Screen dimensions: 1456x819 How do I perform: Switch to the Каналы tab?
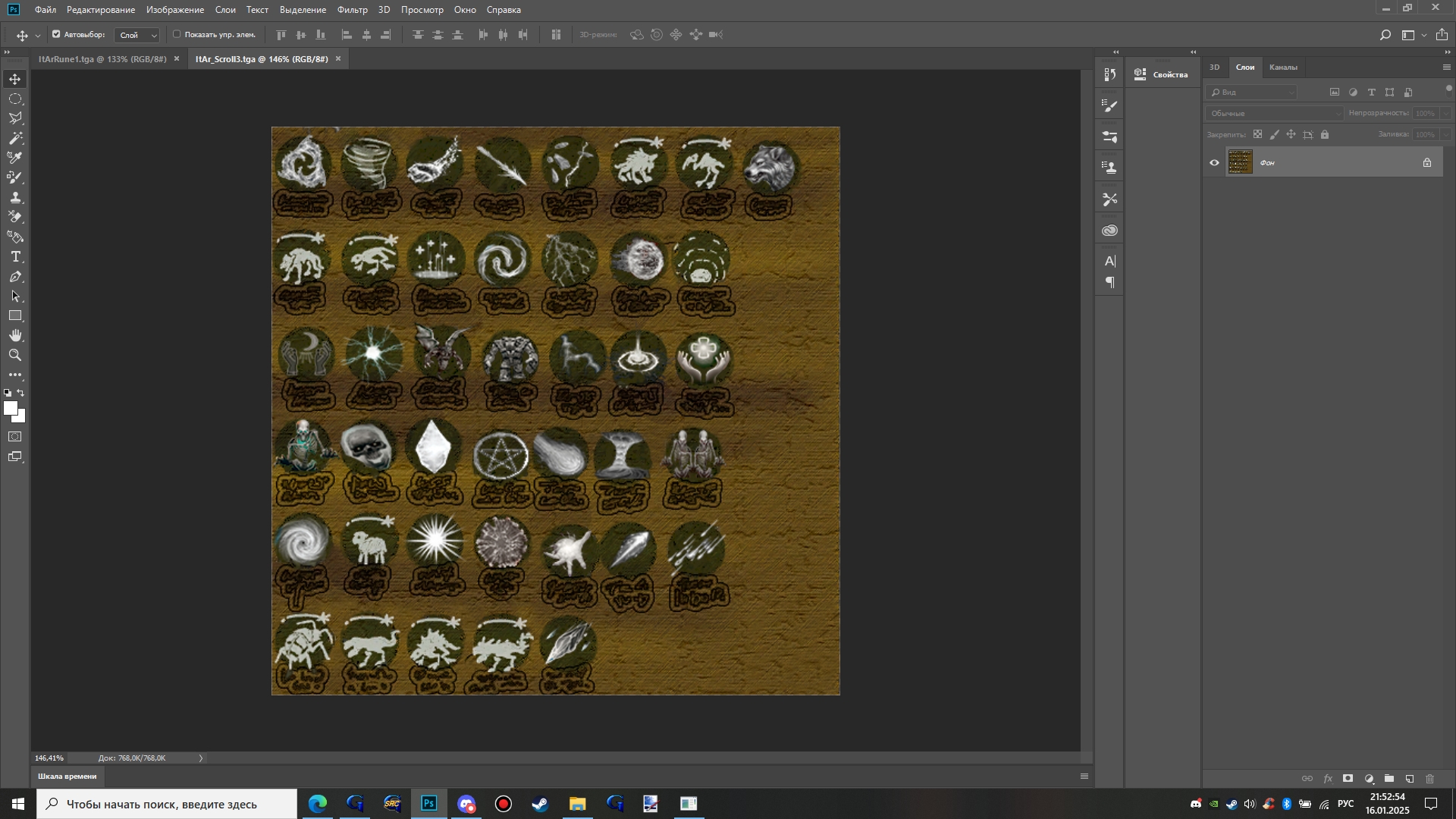click(1283, 67)
